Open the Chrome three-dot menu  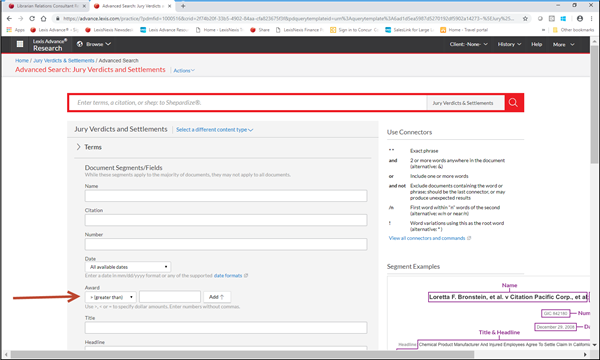pos(592,18)
